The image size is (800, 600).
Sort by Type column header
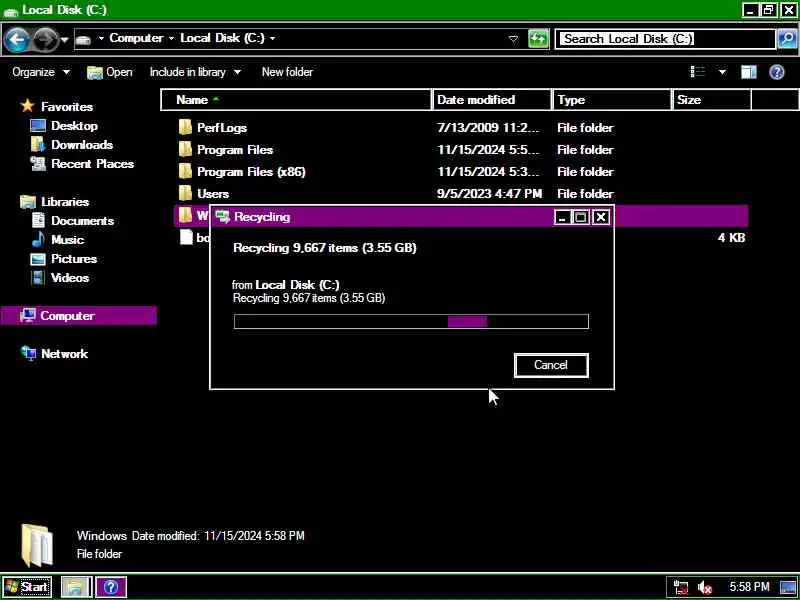click(x=612, y=100)
